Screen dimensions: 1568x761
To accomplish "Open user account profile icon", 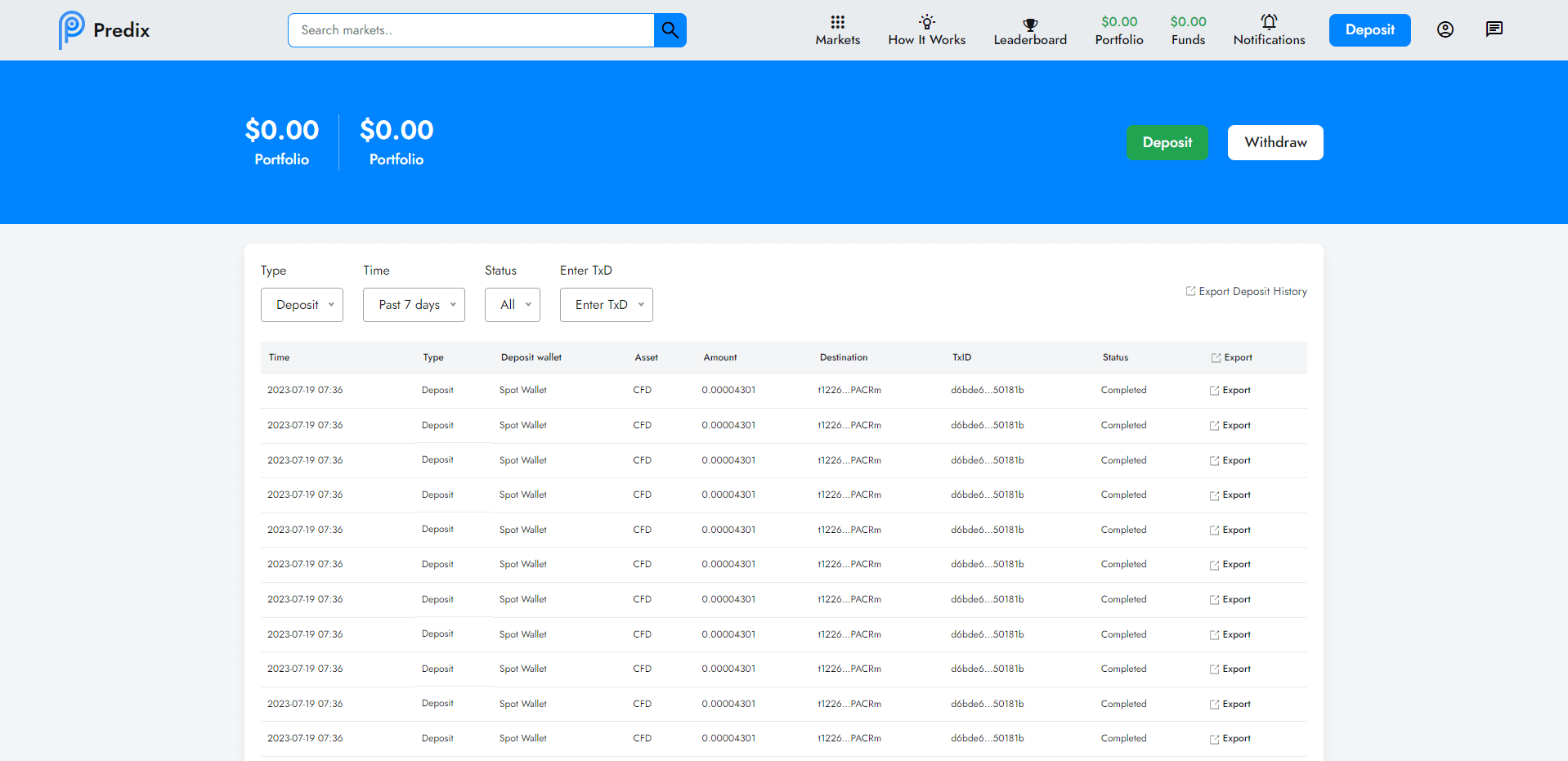I will click(1445, 30).
